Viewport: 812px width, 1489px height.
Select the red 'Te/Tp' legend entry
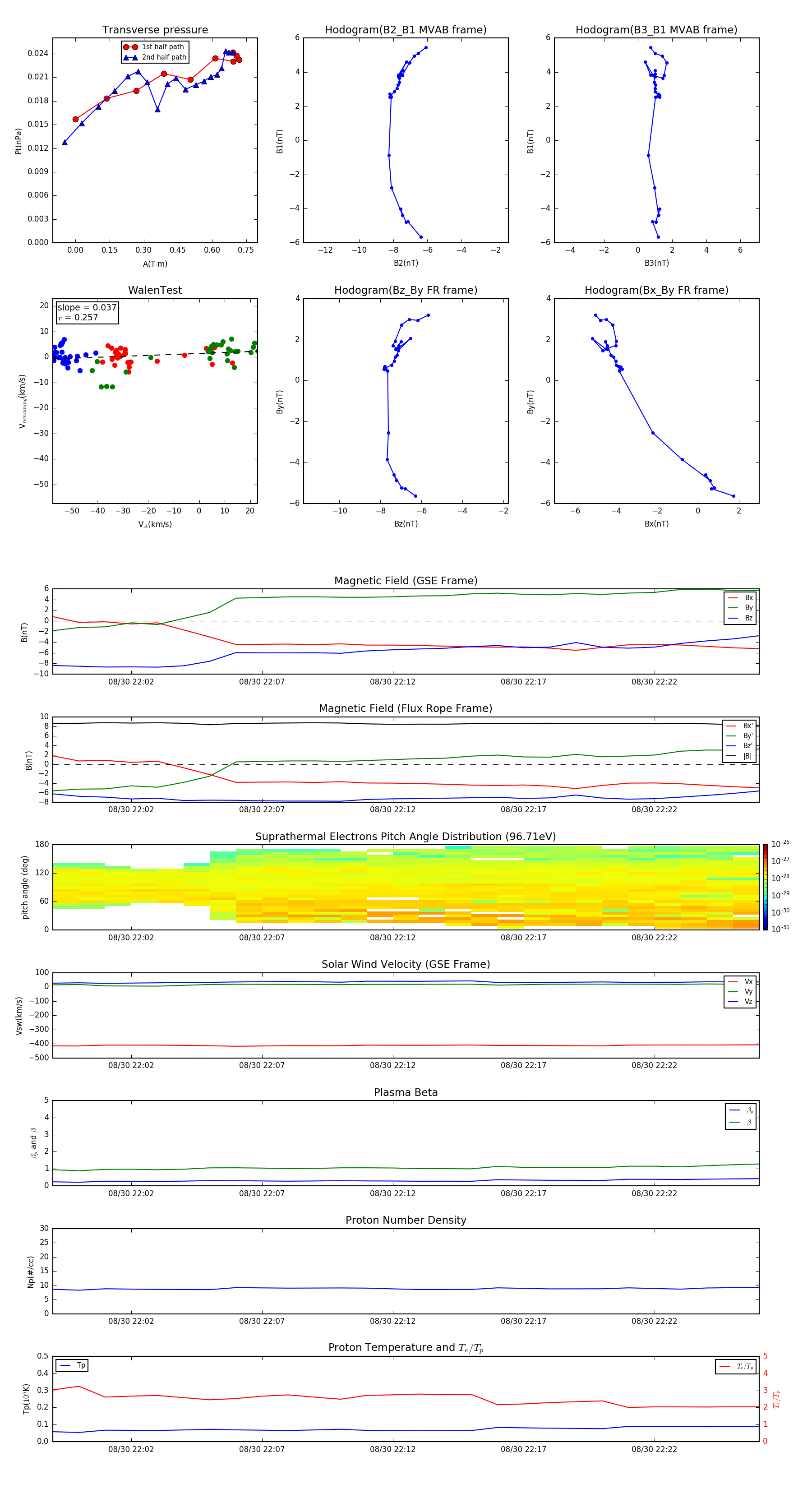point(736,1366)
